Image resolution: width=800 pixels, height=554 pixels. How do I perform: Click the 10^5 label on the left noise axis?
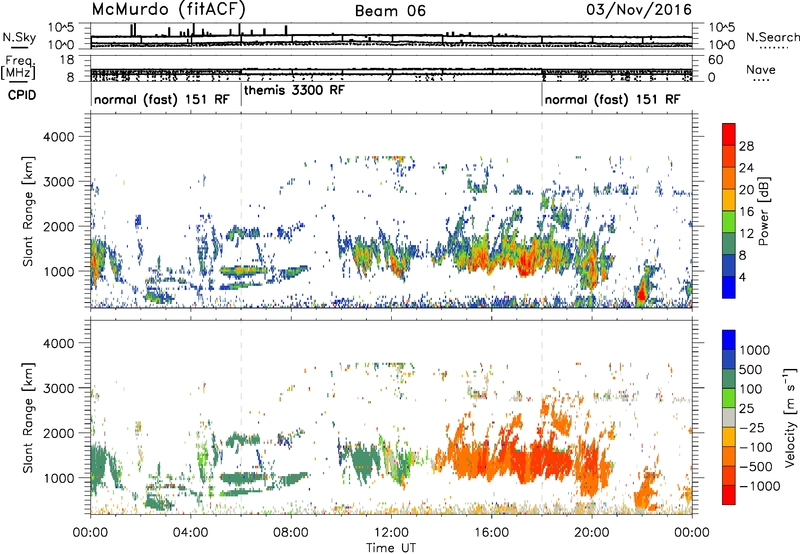(x=61, y=27)
